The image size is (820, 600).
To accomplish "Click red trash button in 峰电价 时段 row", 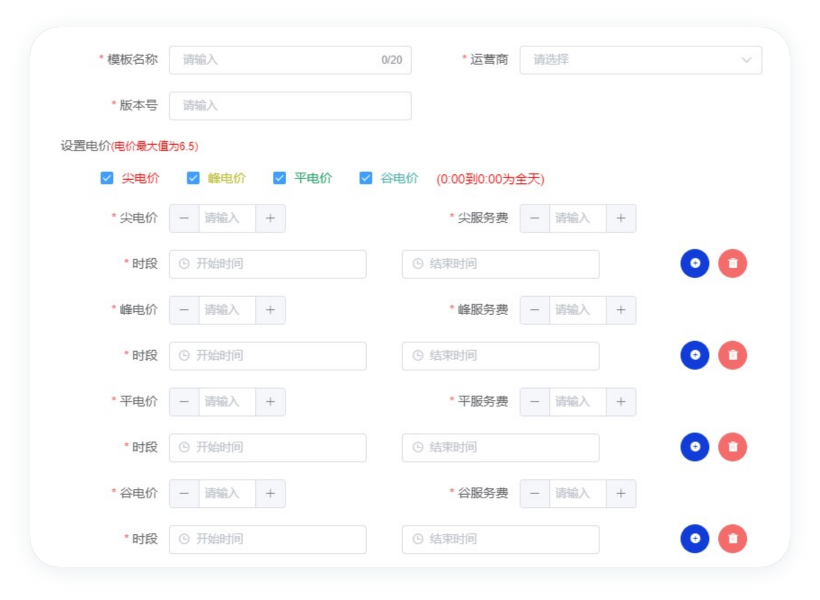I will [732, 355].
